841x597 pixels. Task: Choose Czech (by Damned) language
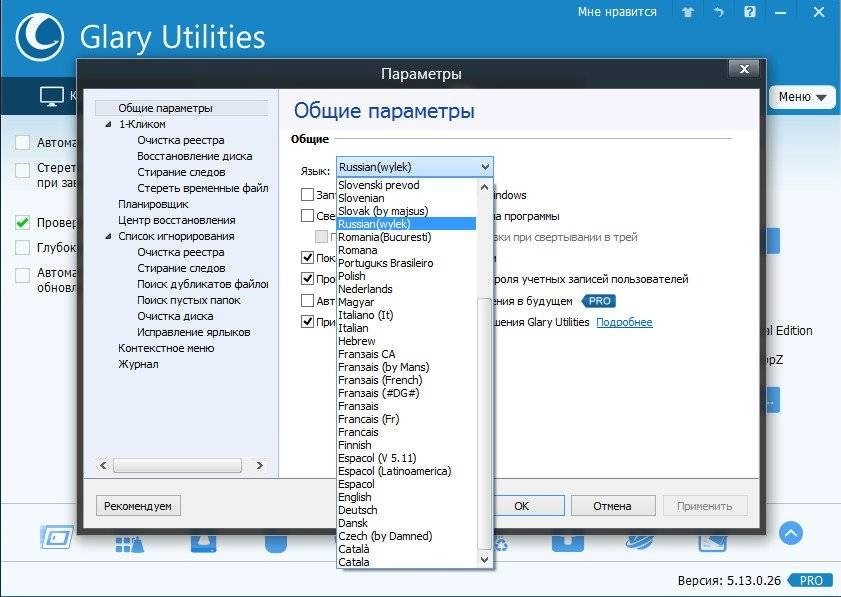407,536
